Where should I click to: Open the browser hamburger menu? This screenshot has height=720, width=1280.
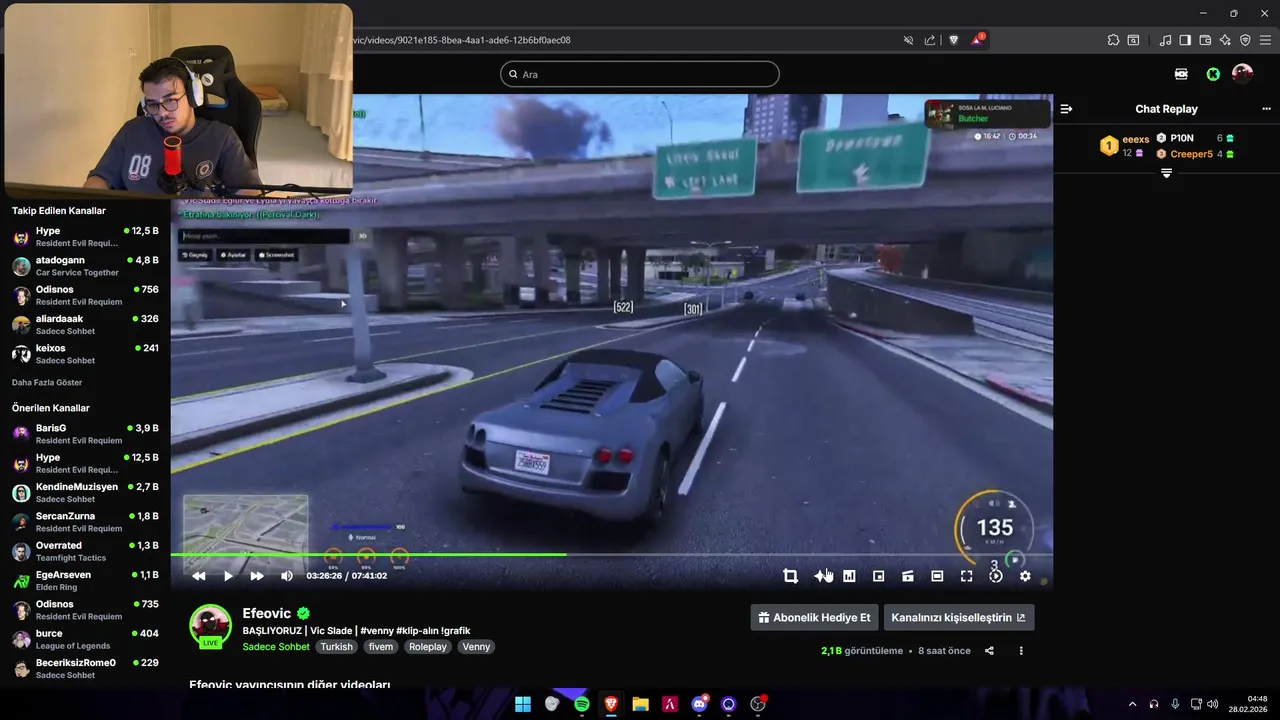[x=1265, y=40]
